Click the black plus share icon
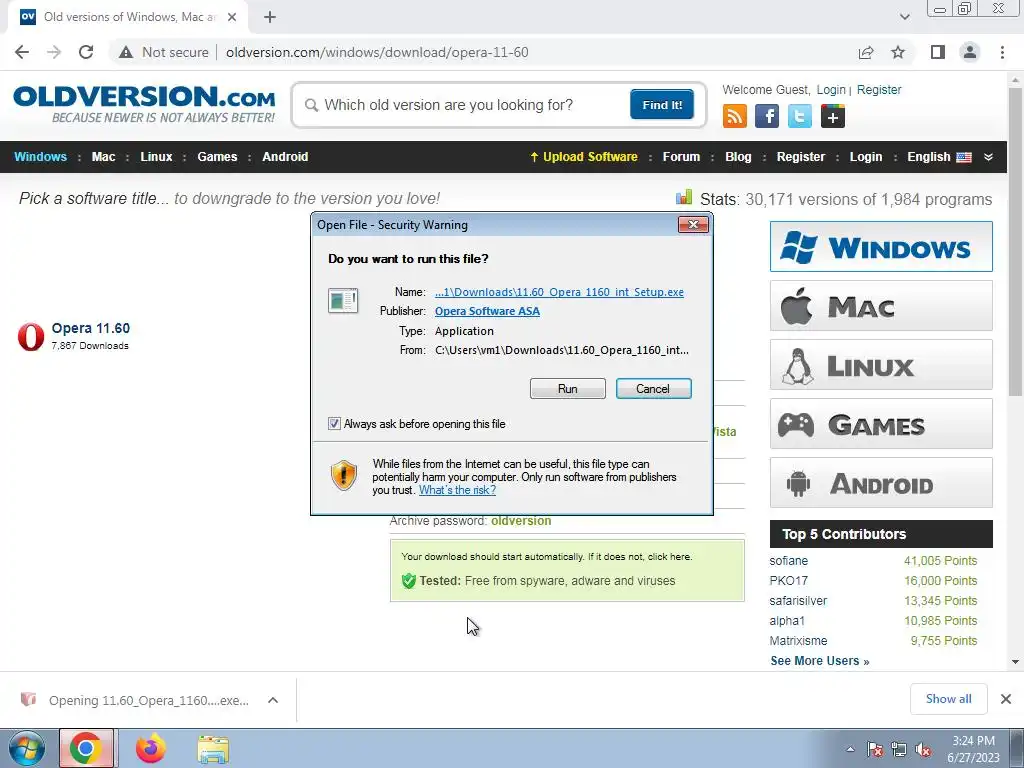Image resolution: width=1024 pixels, height=768 pixels. 833,116
